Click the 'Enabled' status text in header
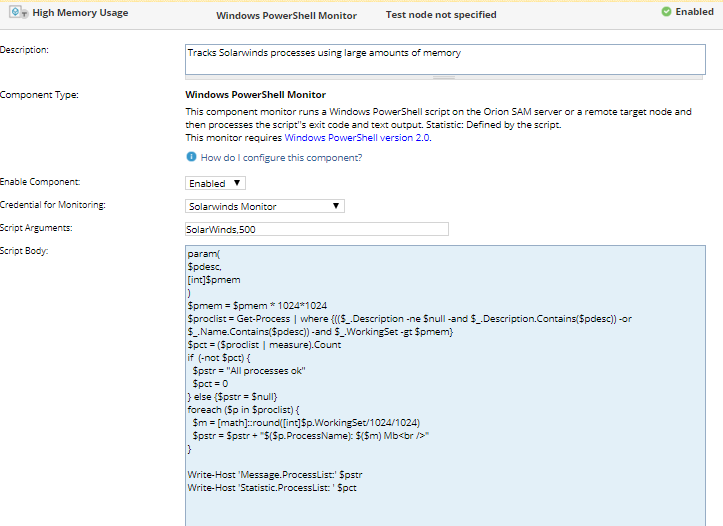This screenshot has height=526, width=723. click(694, 12)
